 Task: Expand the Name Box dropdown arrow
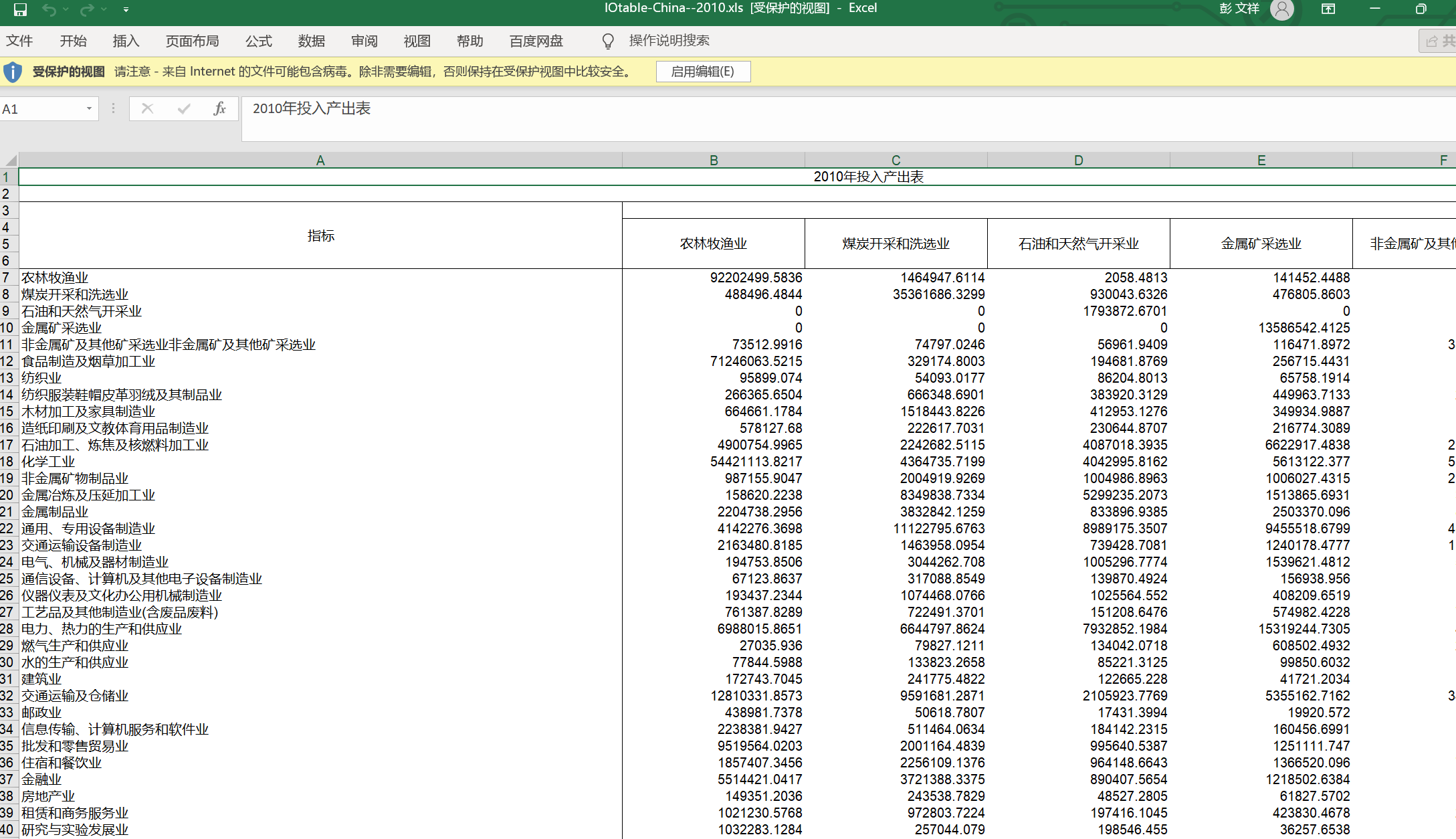(89, 108)
